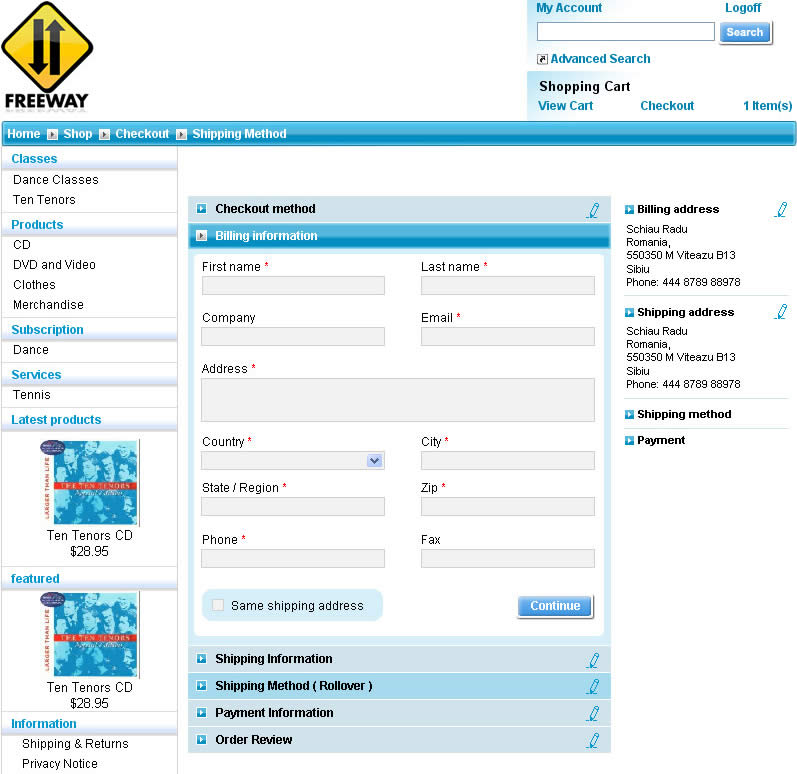Open the featured Ten Tenors CD thumbnail
The height and width of the screenshot is (774, 797).
click(89, 635)
